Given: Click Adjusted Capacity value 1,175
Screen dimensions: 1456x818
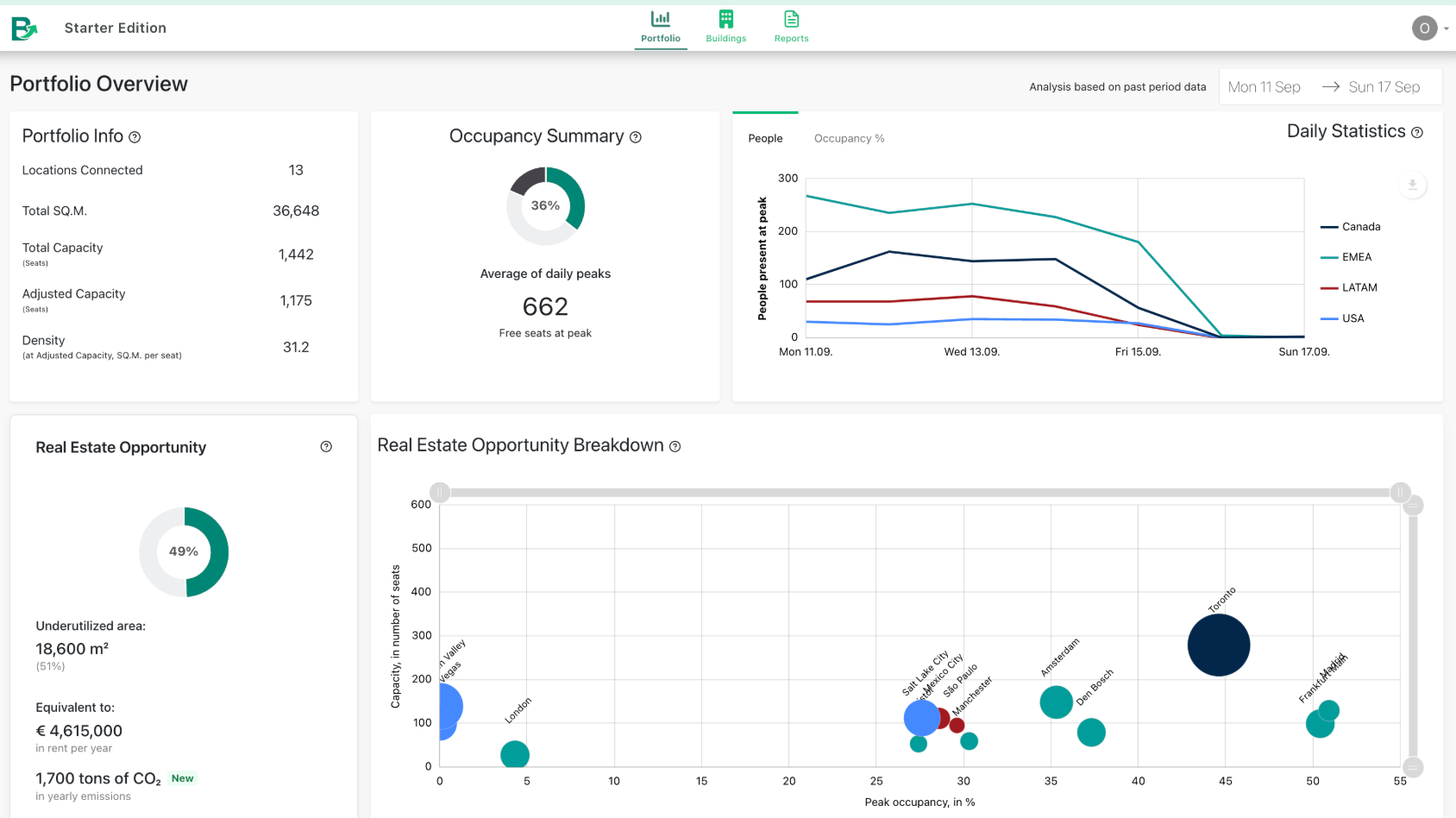Looking at the screenshot, I should coord(296,301).
